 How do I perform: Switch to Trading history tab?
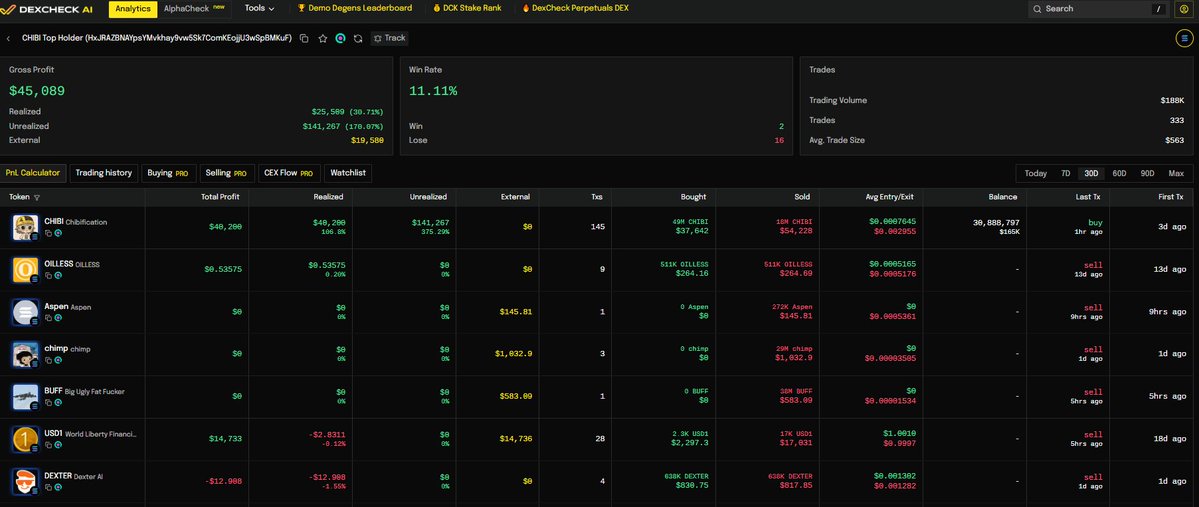pyautogui.click(x=104, y=173)
